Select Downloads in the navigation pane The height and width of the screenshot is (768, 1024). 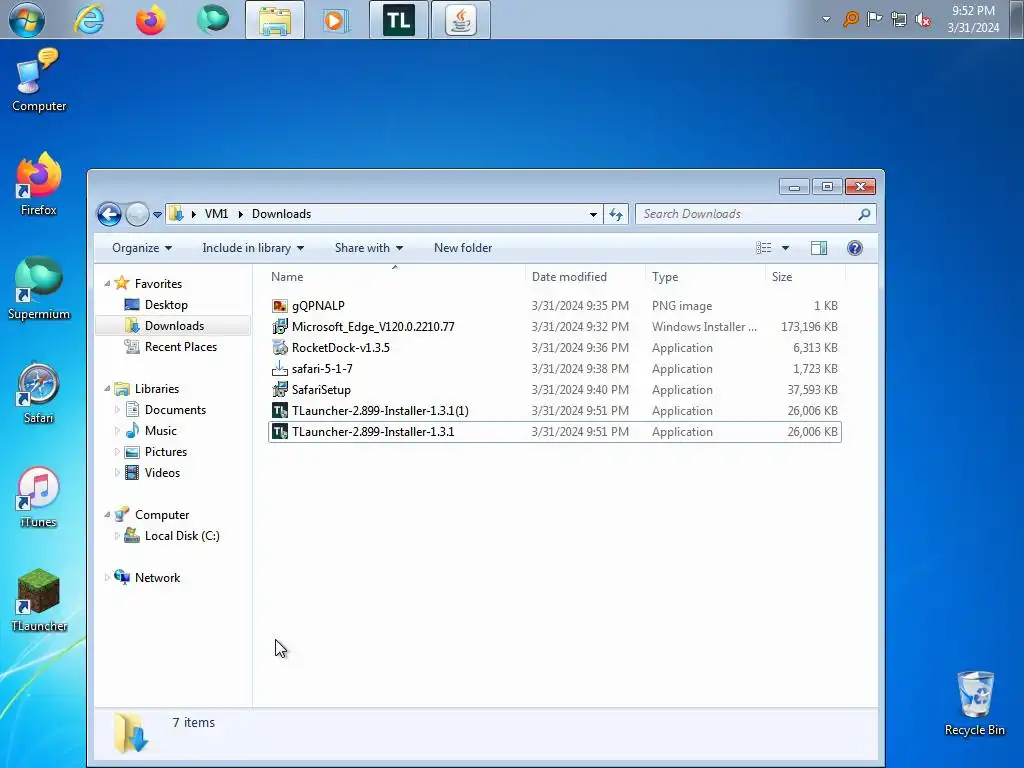pyautogui.click(x=174, y=326)
